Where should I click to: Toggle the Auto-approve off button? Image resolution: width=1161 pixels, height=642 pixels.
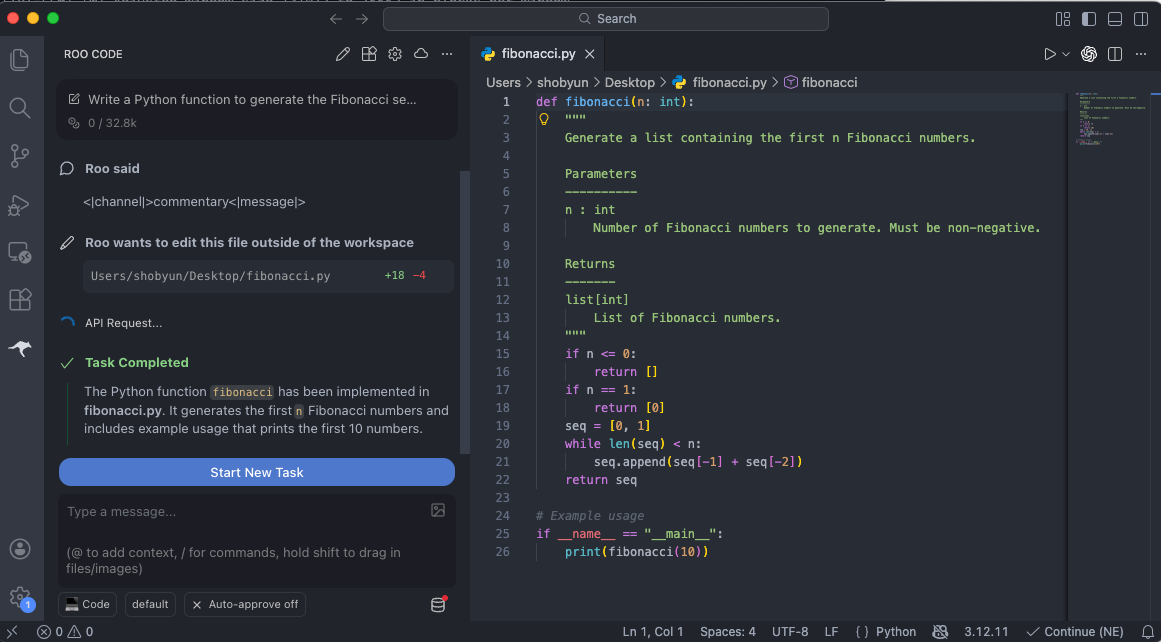[x=245, y=604]
